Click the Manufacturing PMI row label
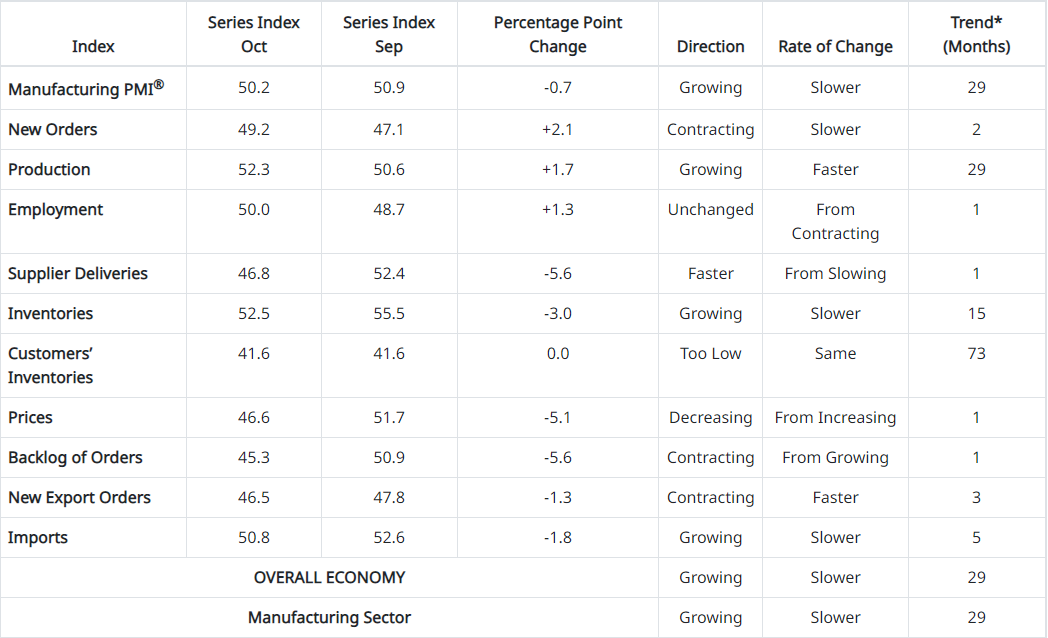 85,89
